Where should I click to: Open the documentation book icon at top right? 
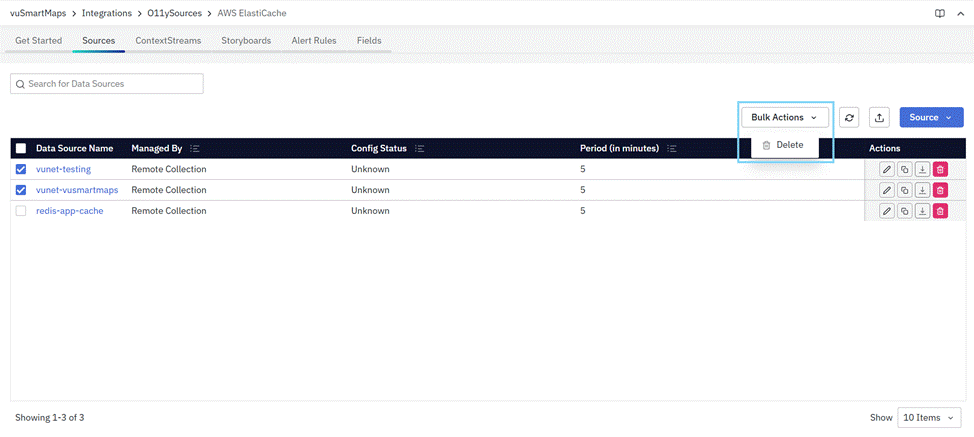click(x=939, y=13)
